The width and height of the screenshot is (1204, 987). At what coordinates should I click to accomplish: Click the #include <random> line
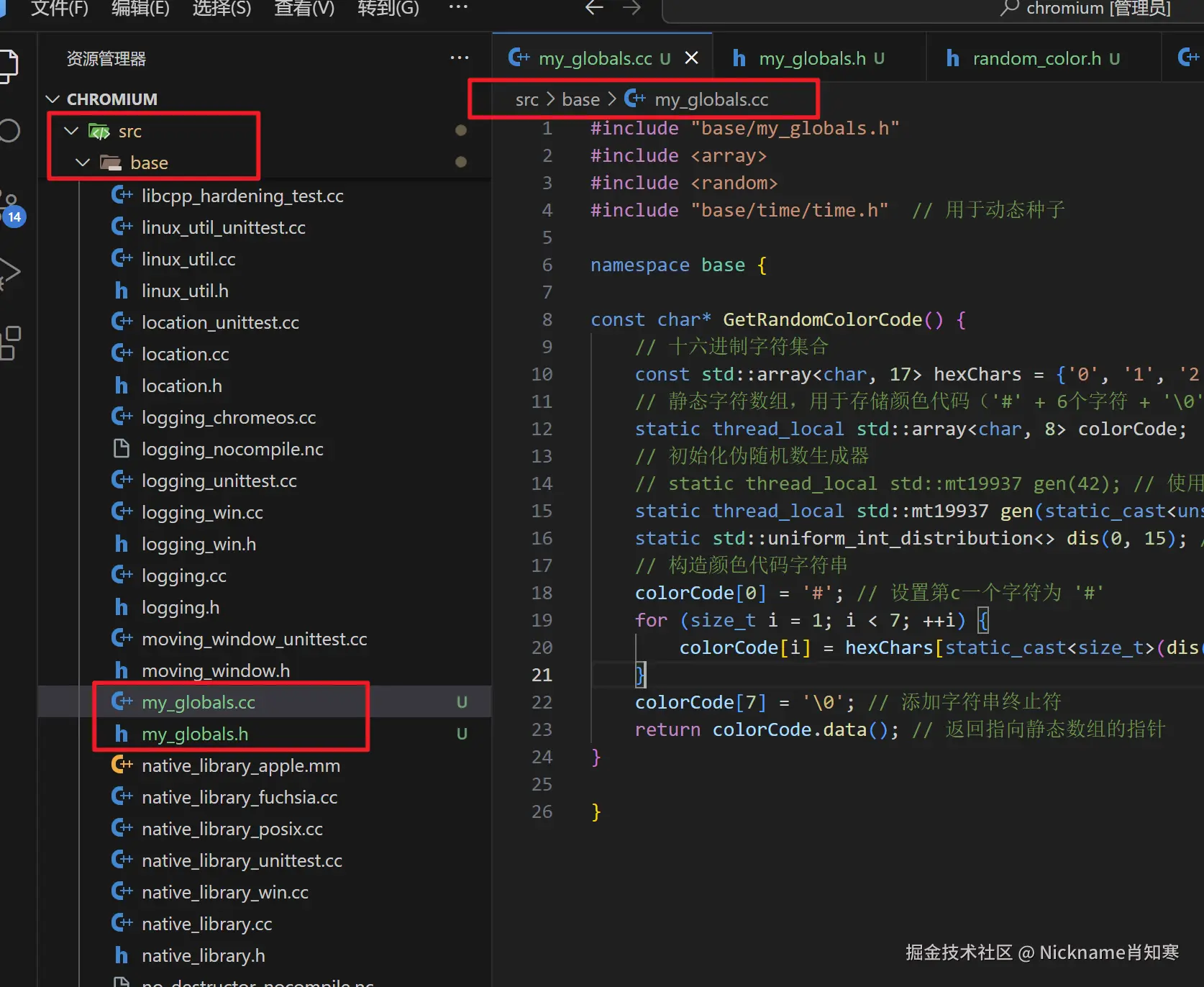[x=684, y=183]
